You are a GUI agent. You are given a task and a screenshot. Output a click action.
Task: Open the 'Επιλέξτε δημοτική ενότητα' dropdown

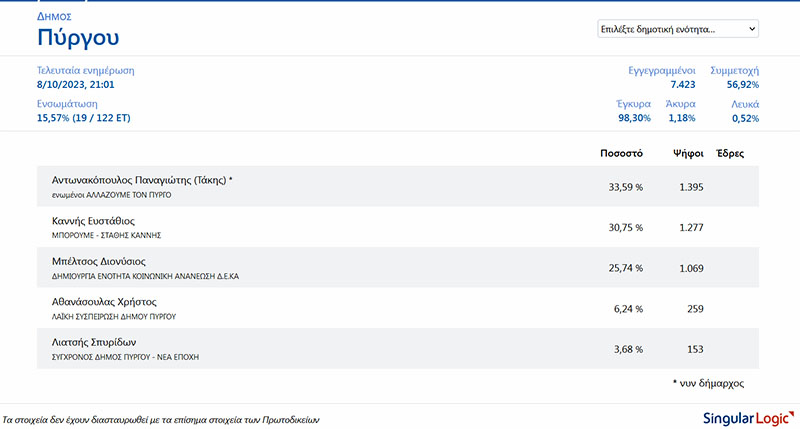point(677,30)
